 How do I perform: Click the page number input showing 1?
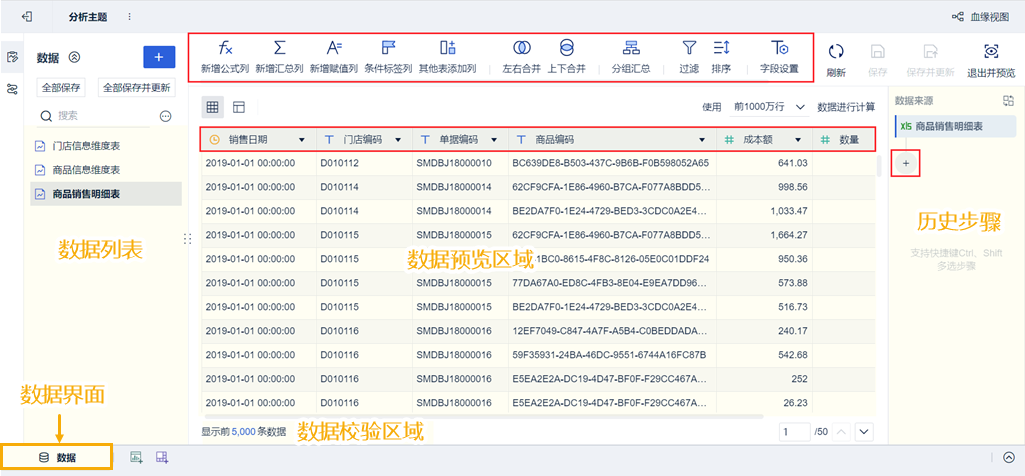click(795, 432)
